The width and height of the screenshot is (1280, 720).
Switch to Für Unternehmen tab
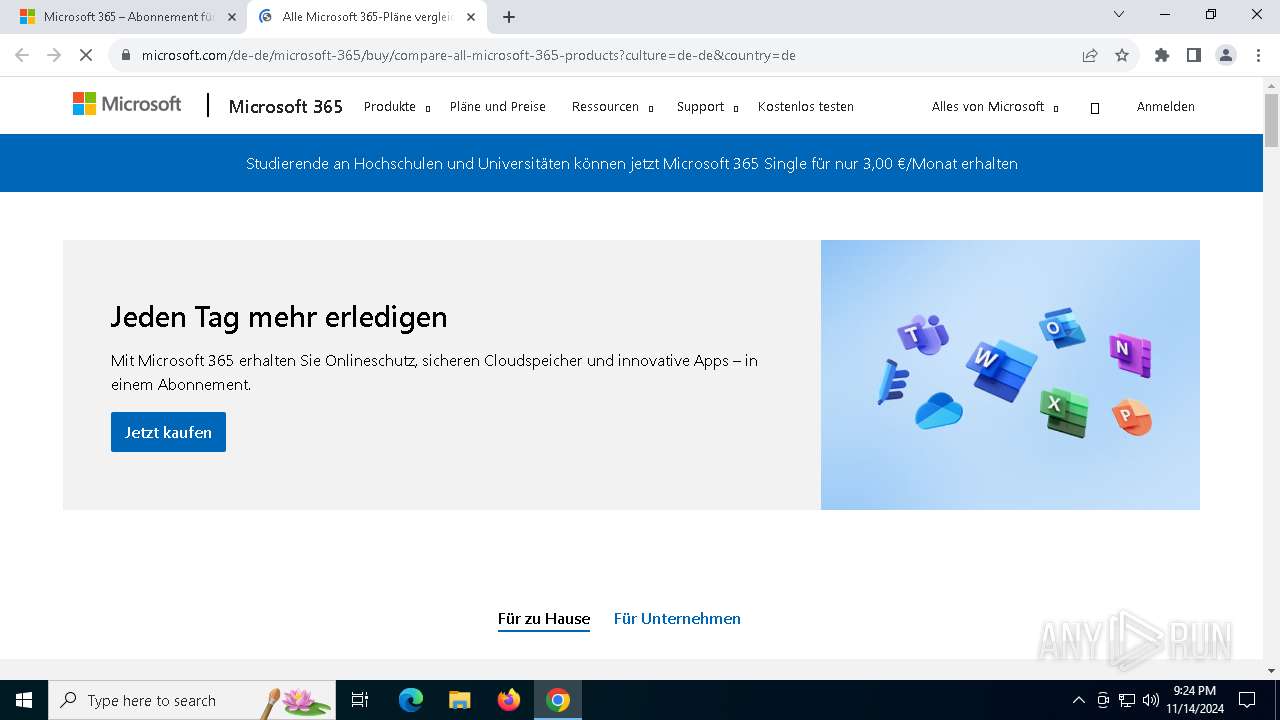pyautogui.click(x=677, y=619)
